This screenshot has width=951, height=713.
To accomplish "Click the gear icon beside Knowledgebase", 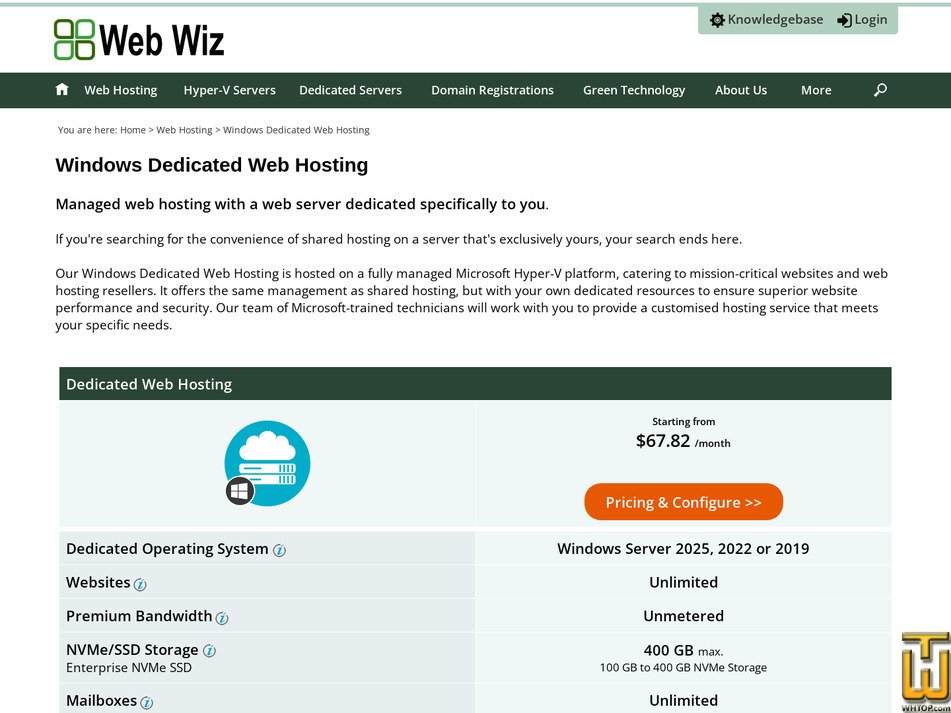I will tap(717, 19).
